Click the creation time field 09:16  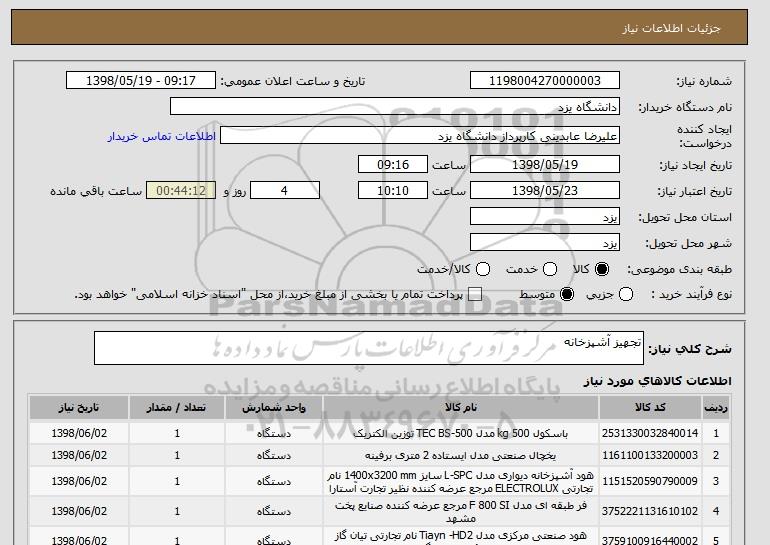tap(393, 164)
